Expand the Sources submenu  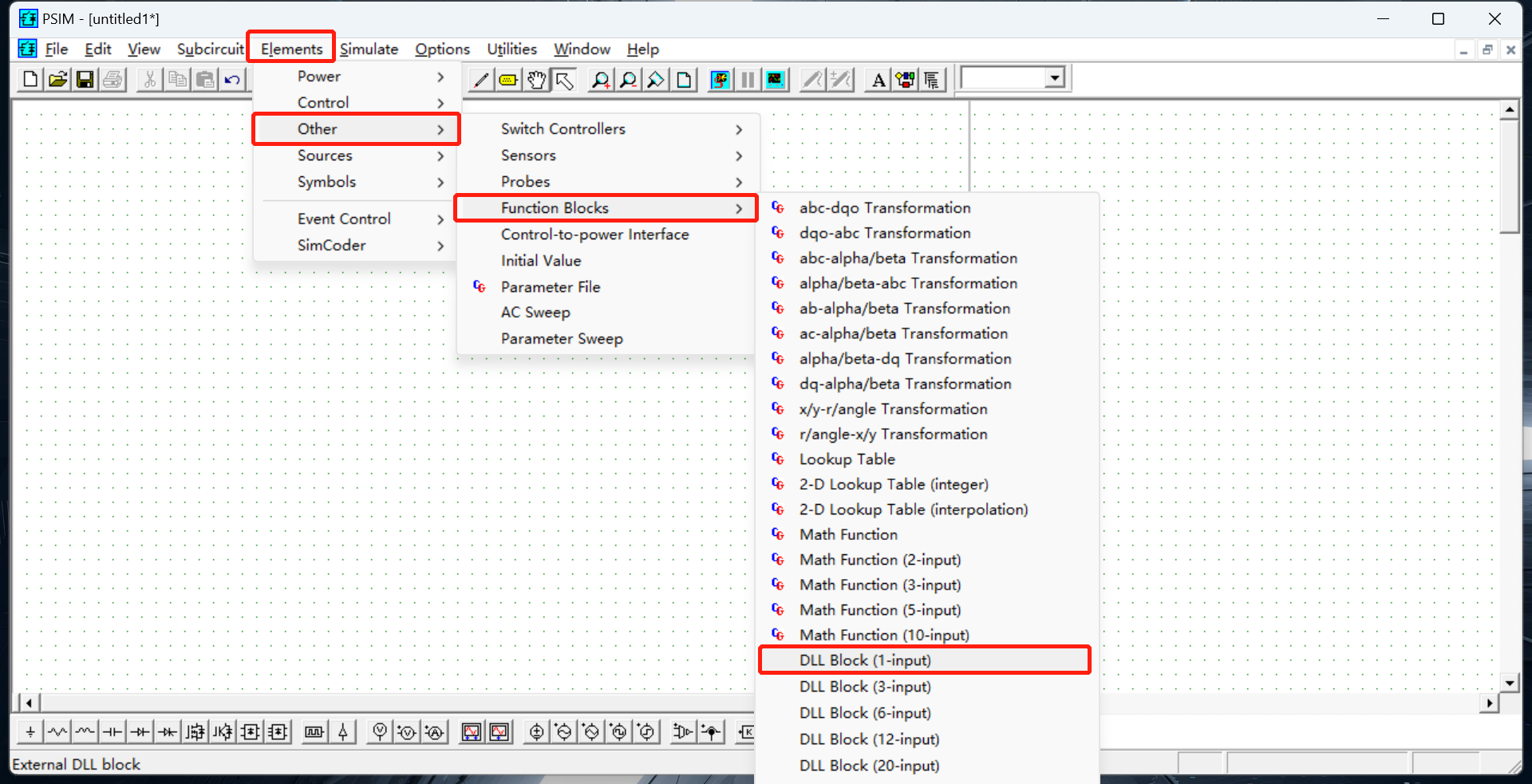pos(356,156)
